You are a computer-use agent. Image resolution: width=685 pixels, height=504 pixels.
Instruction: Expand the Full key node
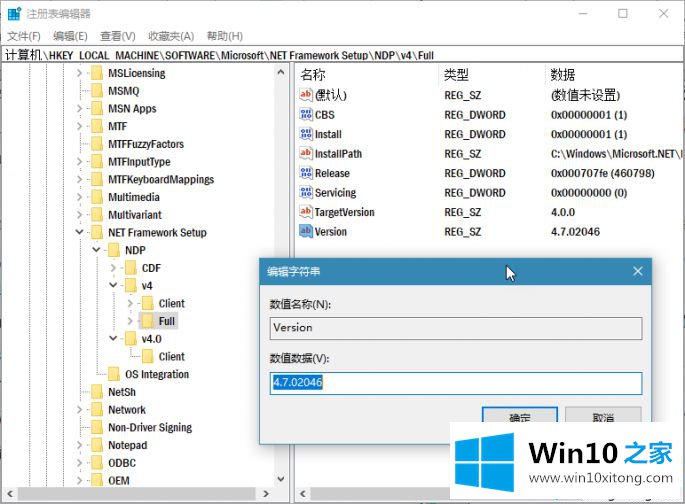[x=130, y=321]
